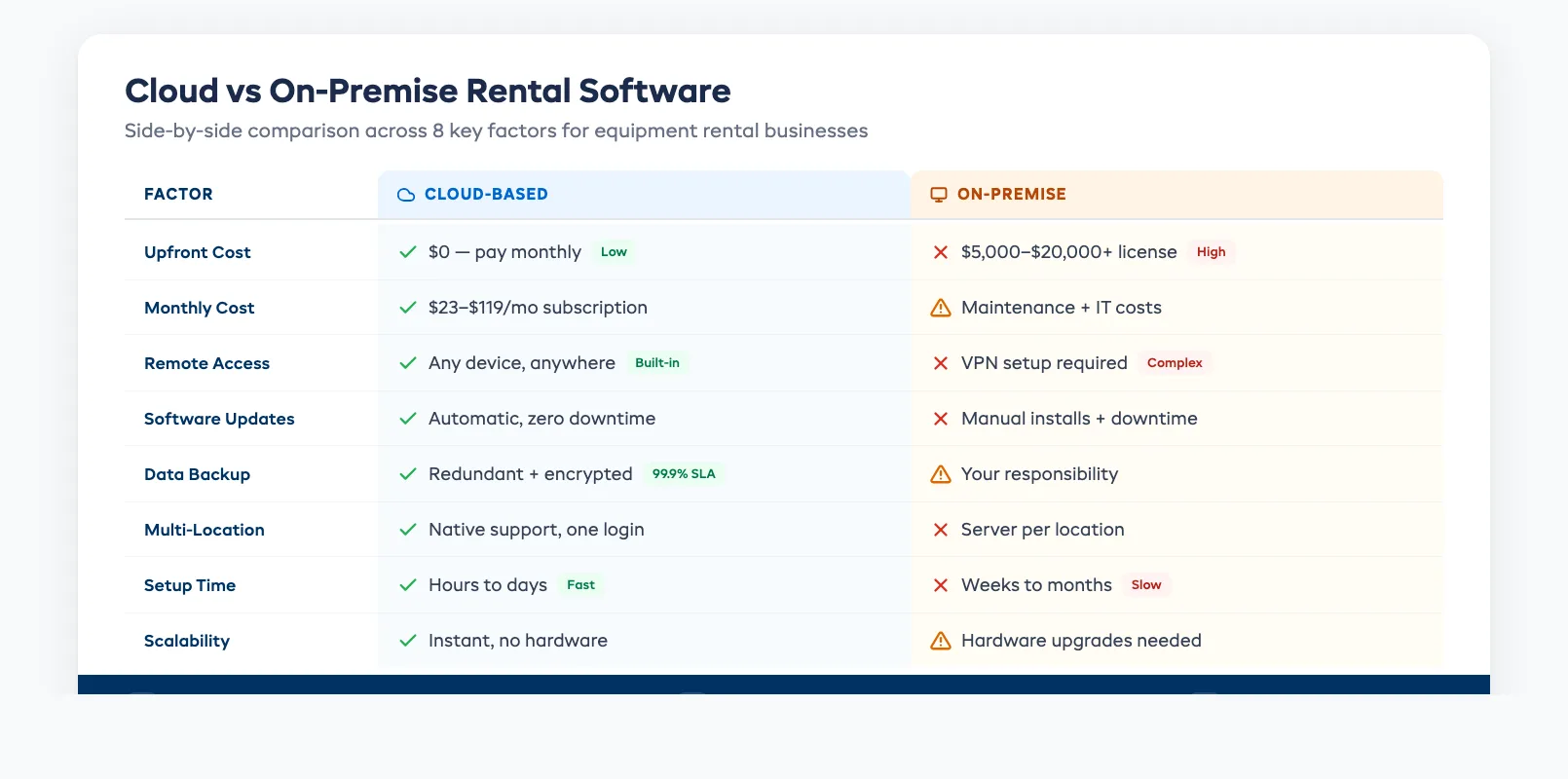
Task: Click the 'Side-by-side comparison' subtitle
Action: pos(496,131)
